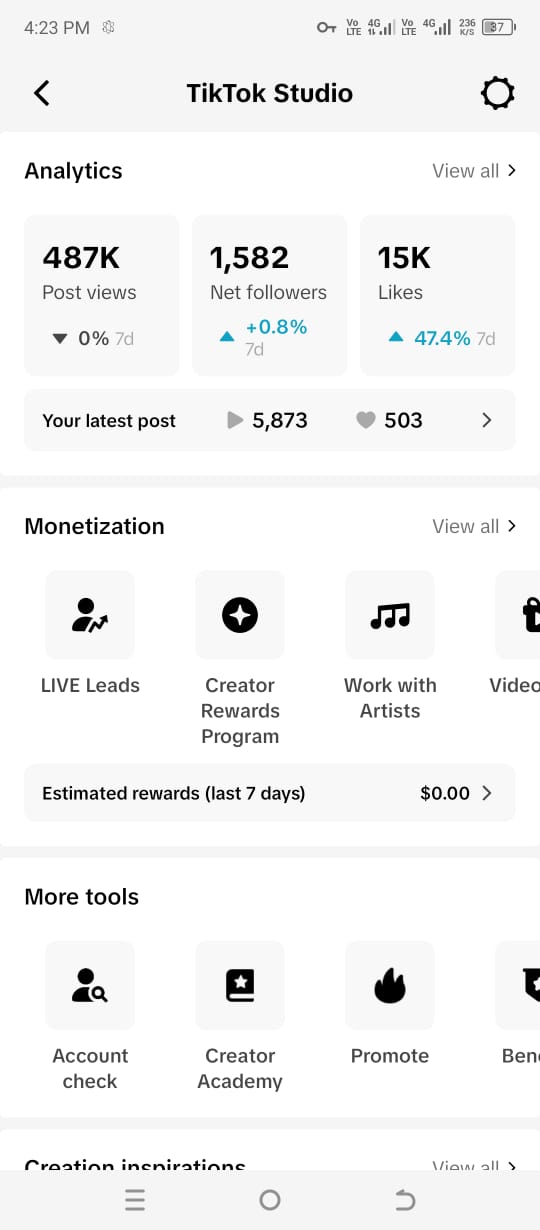This screenshot has width=540, height=1230.
Task: Tap the Android home circle button
Action: point(270,1200)
